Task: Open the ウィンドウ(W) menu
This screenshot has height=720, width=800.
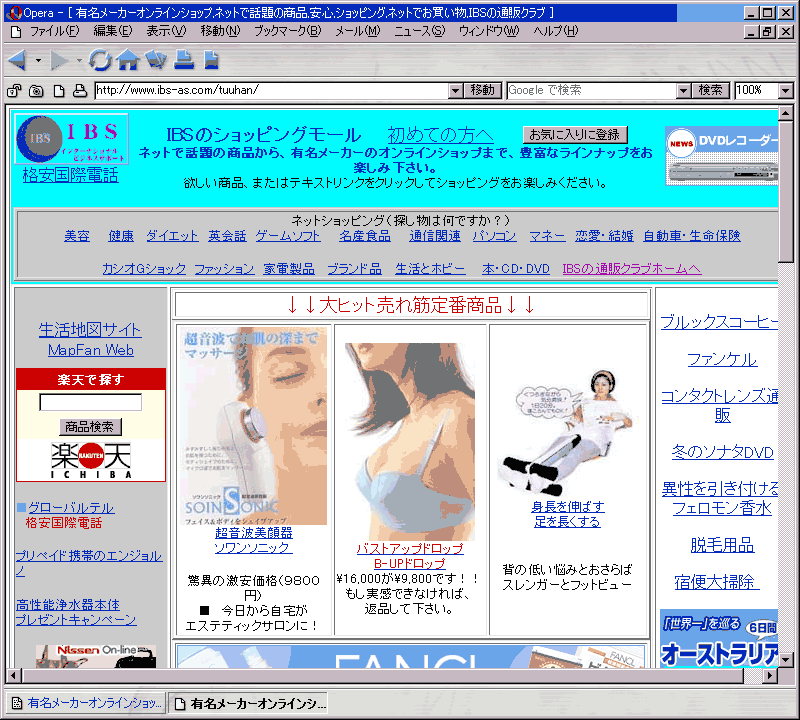Action: 489,31
